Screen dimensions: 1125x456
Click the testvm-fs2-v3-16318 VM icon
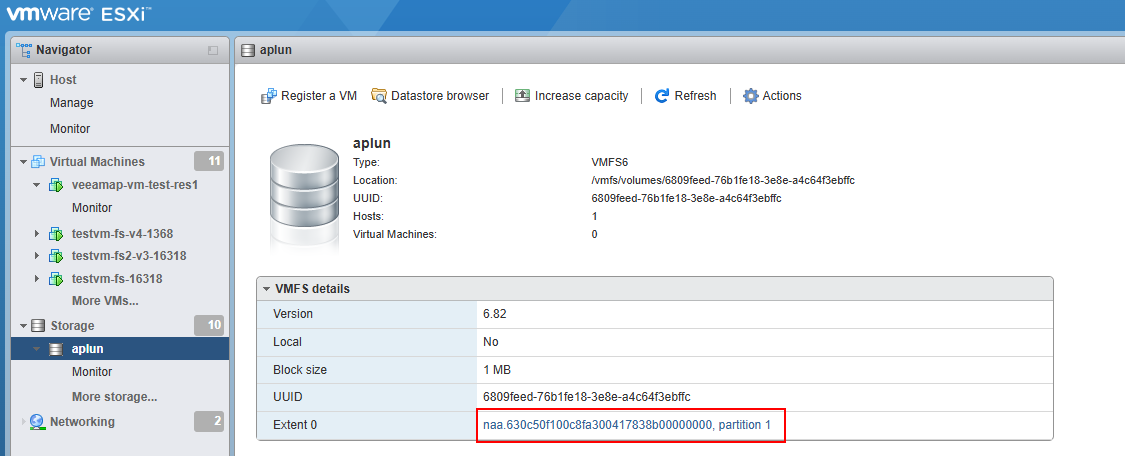(56, 256)
